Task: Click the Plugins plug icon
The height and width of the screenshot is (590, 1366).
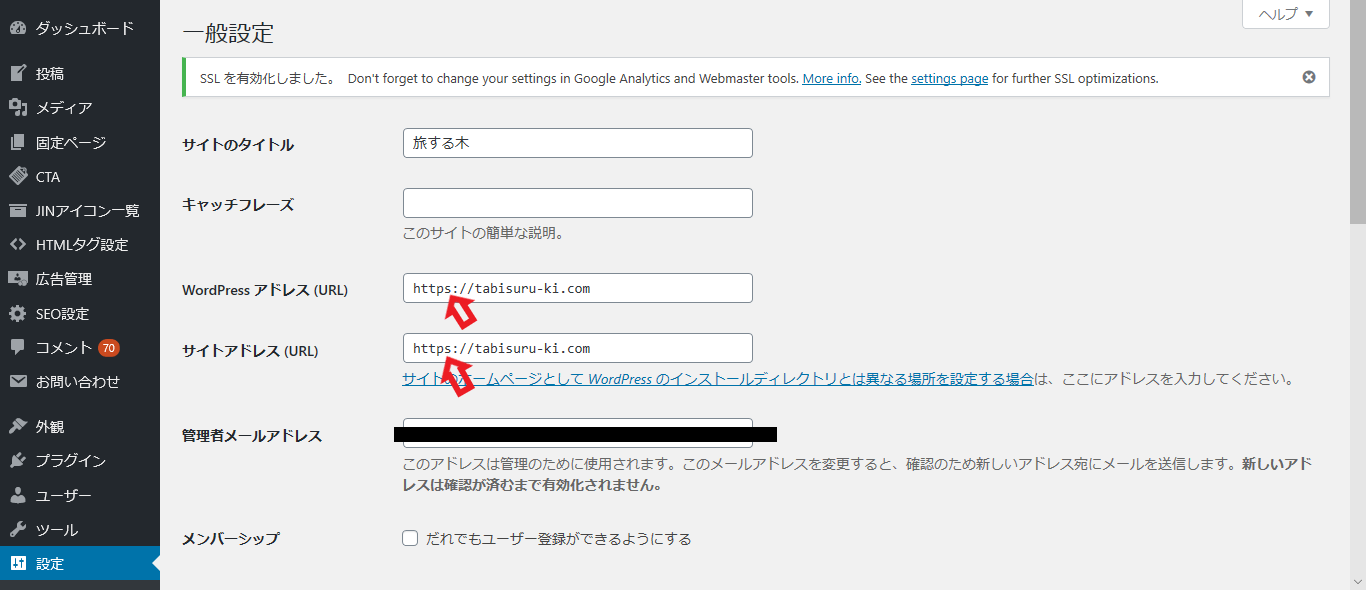Action: point(18,461)
